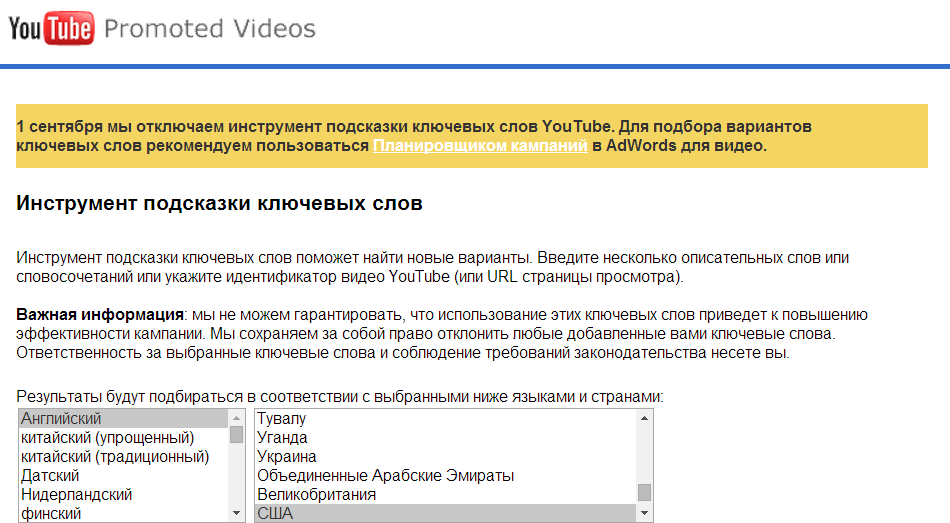Pick Великобритания in country list
This screenshot has height=523, width=950.
click(x=445, y=495)
